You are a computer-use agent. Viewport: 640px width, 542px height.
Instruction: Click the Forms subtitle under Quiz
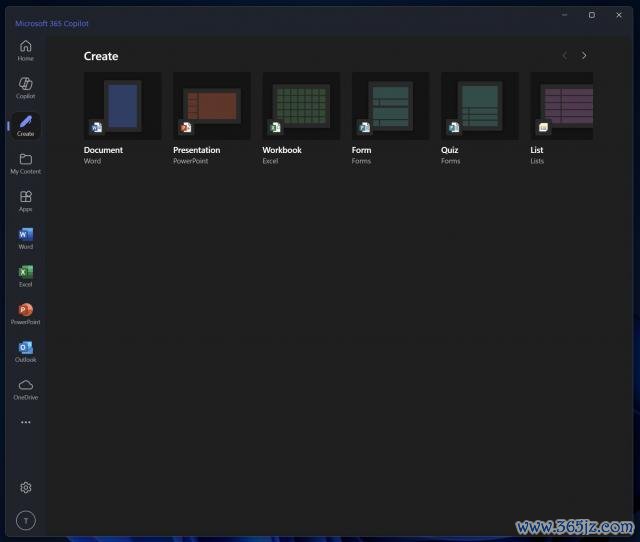click(451, 161)
